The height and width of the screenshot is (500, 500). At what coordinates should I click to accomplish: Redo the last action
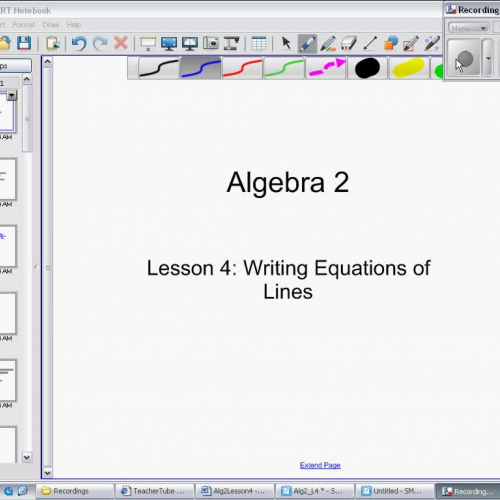point(100,43)
